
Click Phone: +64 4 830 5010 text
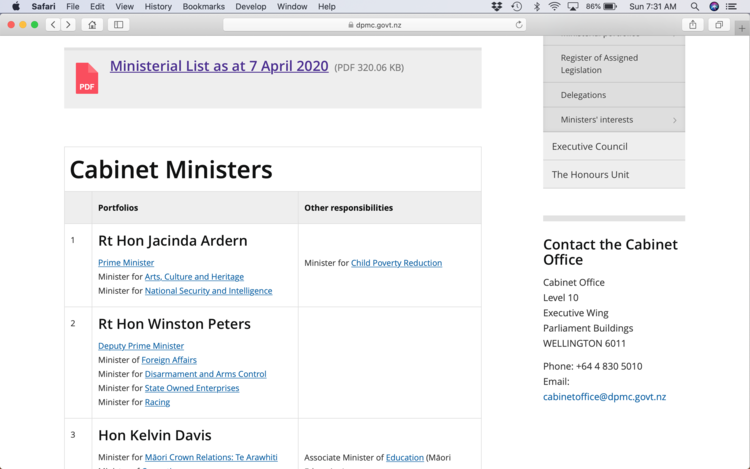tap(592, 366)
